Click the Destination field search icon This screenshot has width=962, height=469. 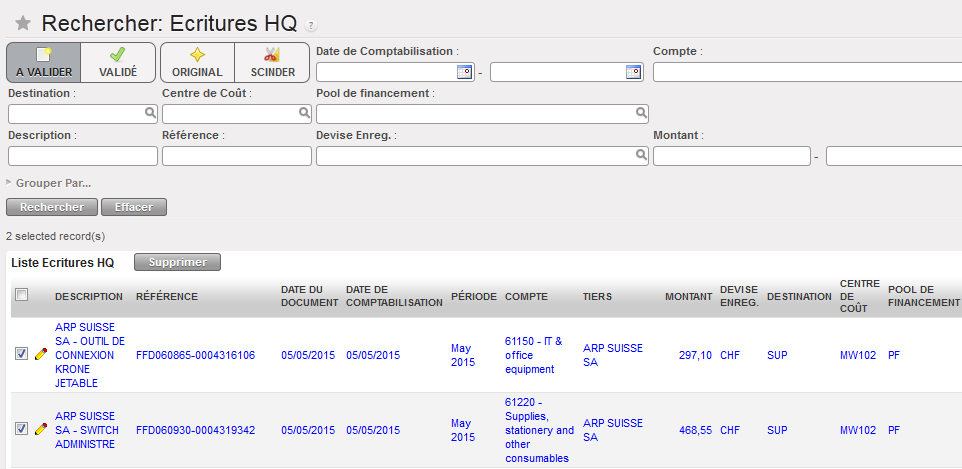click(150, 114)
